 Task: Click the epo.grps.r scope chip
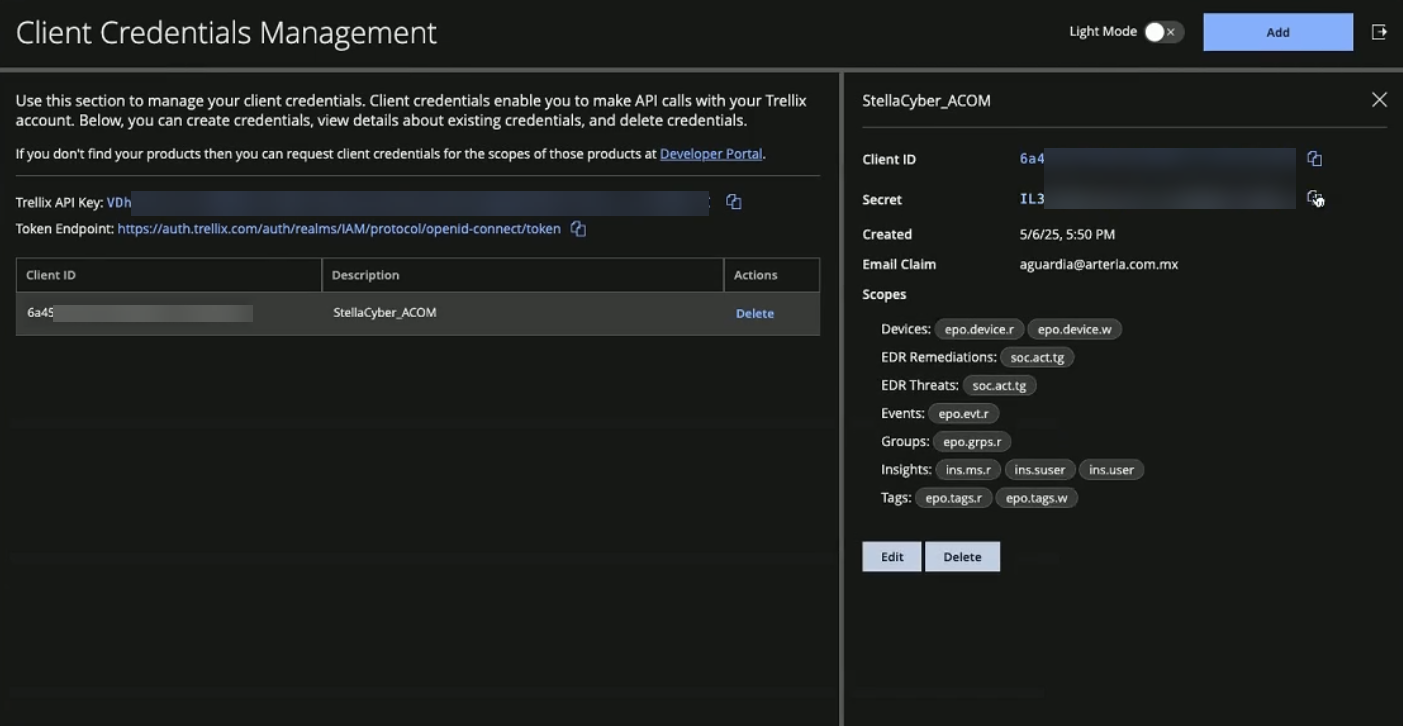pos(972,442)
